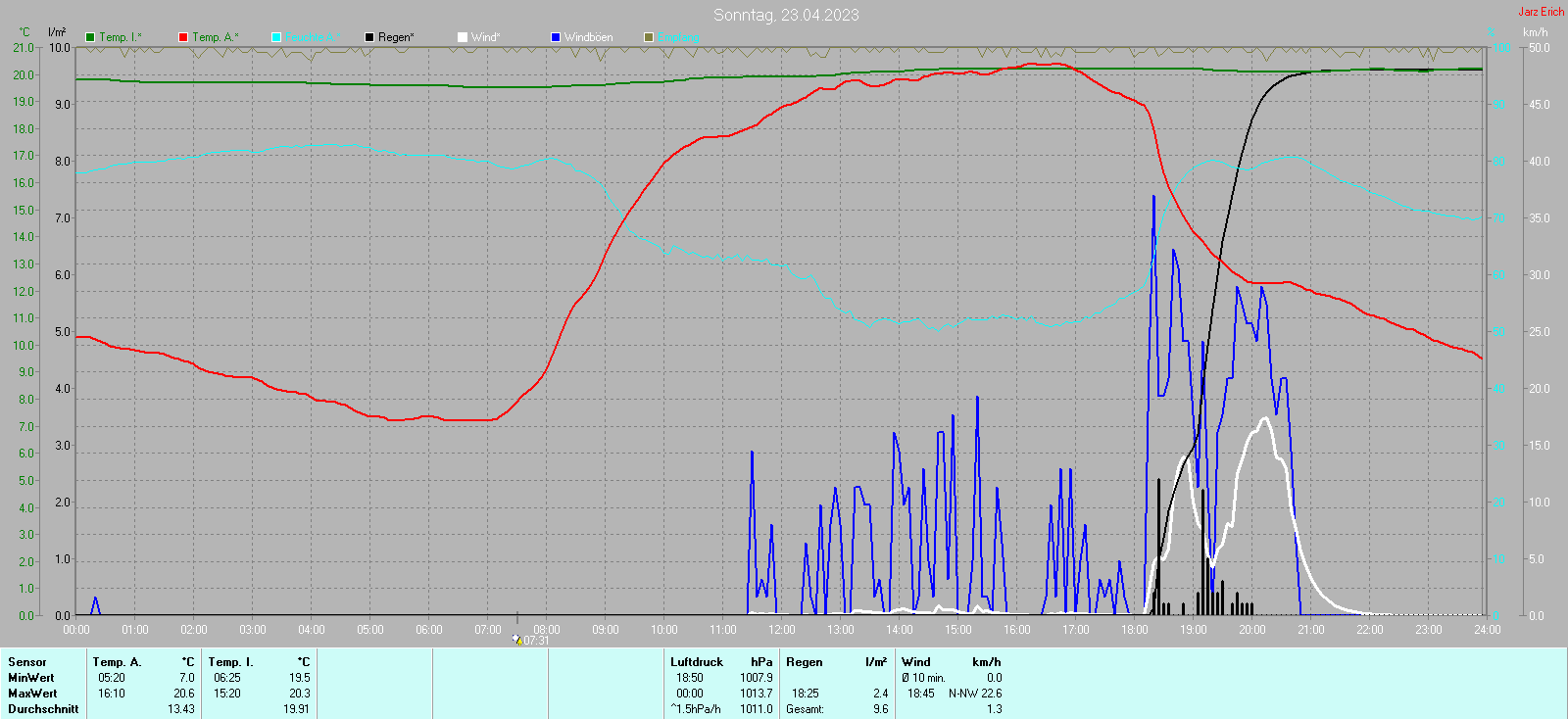Click the 'Empfang' legend label

tap(679, 37)
